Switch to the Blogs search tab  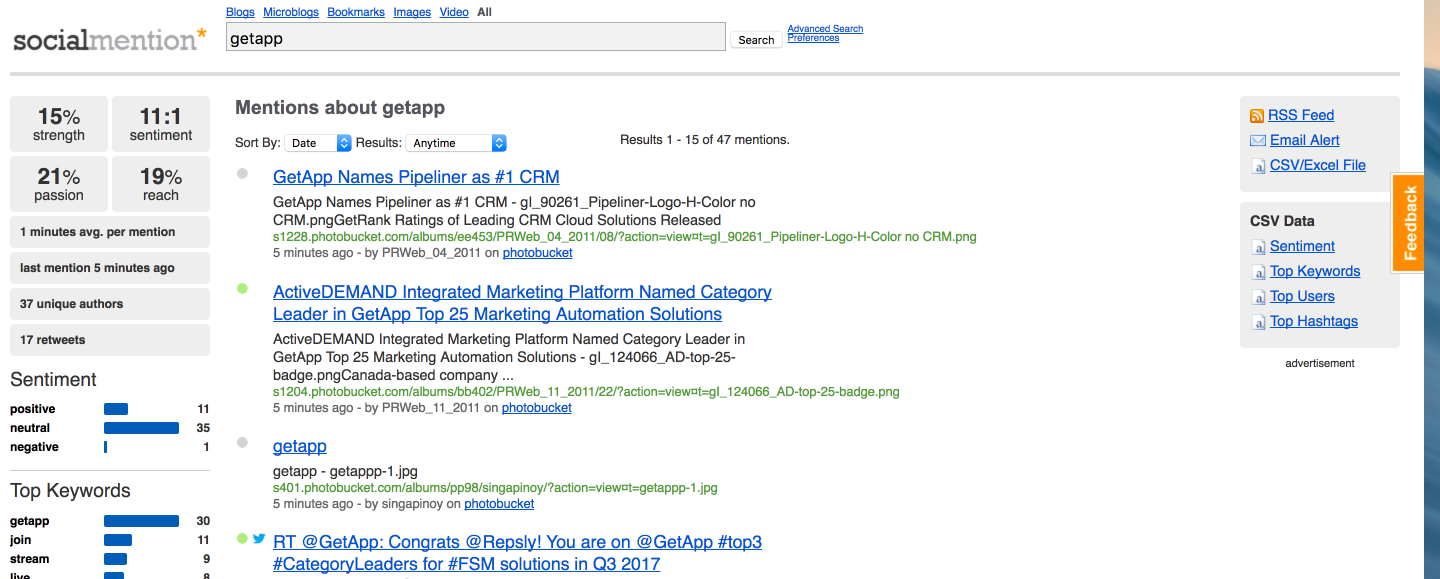(x=240, y=12)
